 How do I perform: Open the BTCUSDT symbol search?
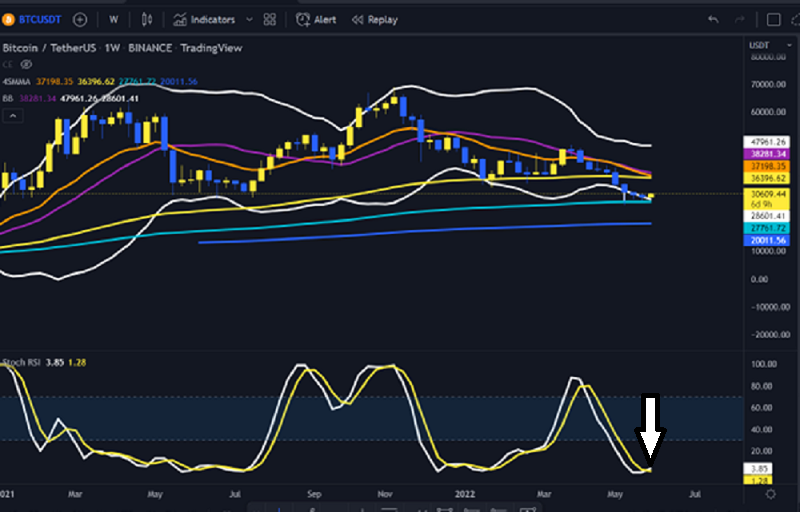coord(40,20)
